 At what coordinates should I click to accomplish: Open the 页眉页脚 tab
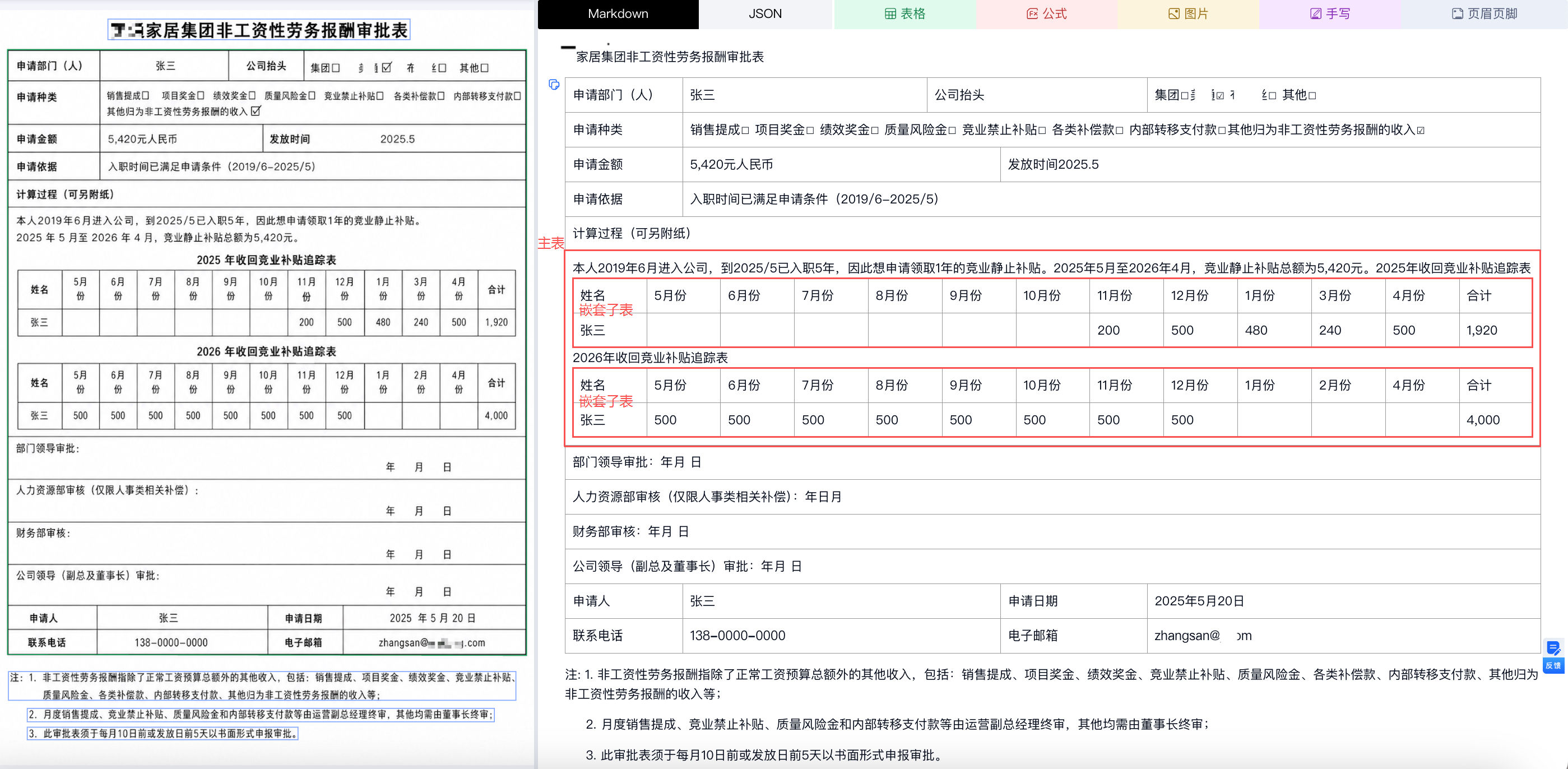(x=1484, y=14)
